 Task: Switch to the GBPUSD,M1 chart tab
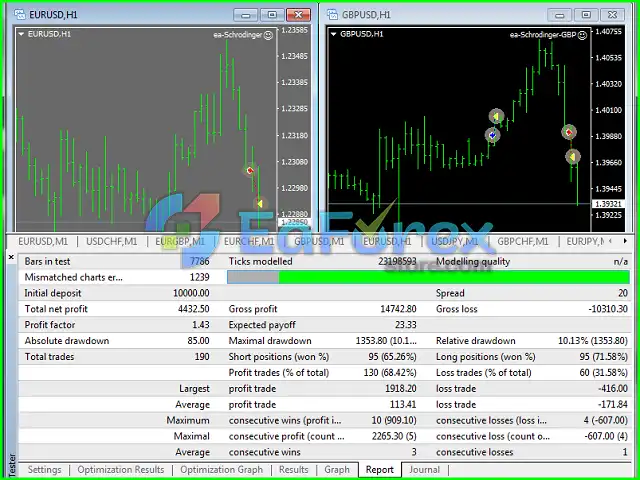point(319,242)
